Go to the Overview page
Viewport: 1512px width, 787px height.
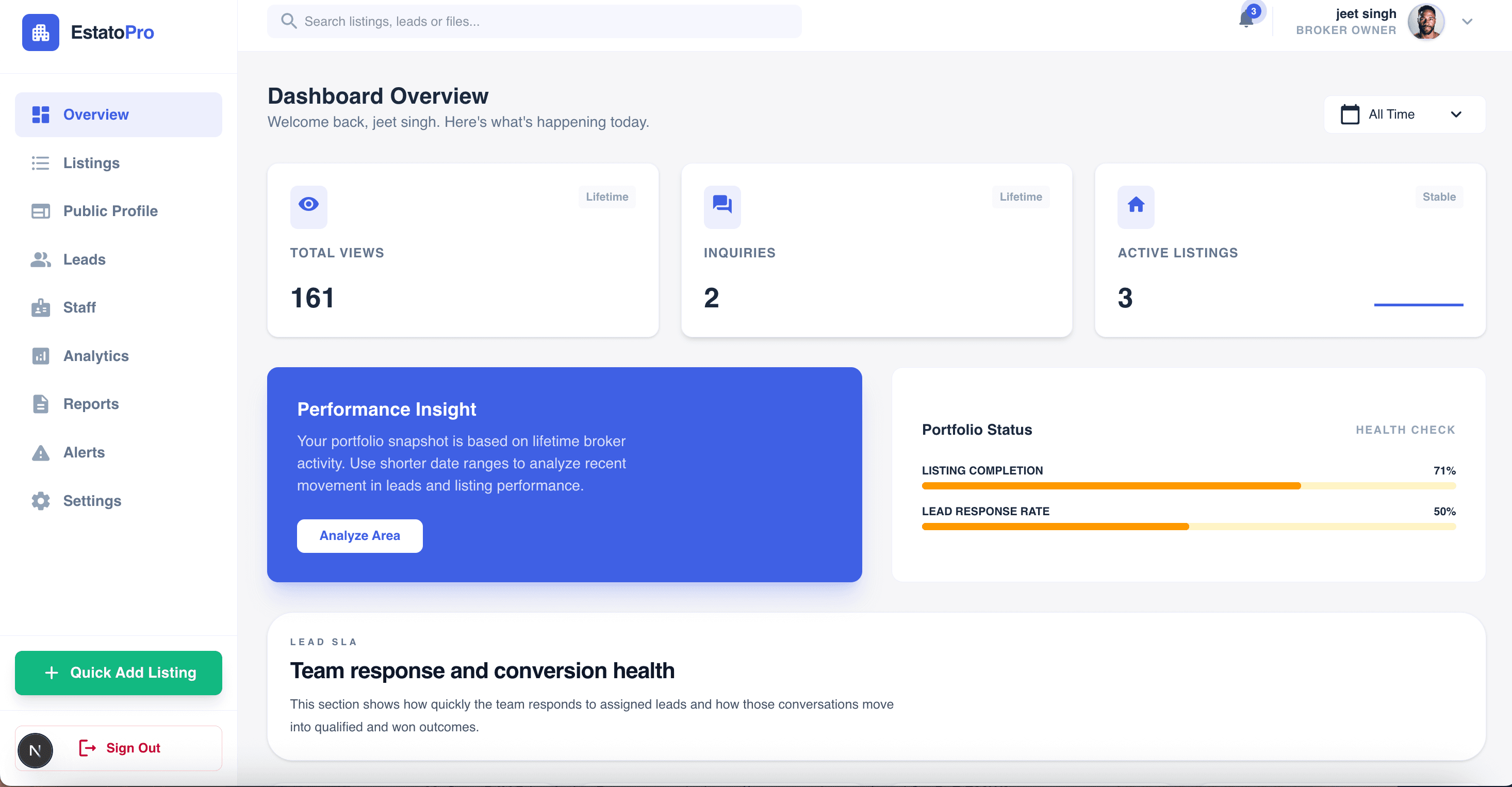pos(119,114)
